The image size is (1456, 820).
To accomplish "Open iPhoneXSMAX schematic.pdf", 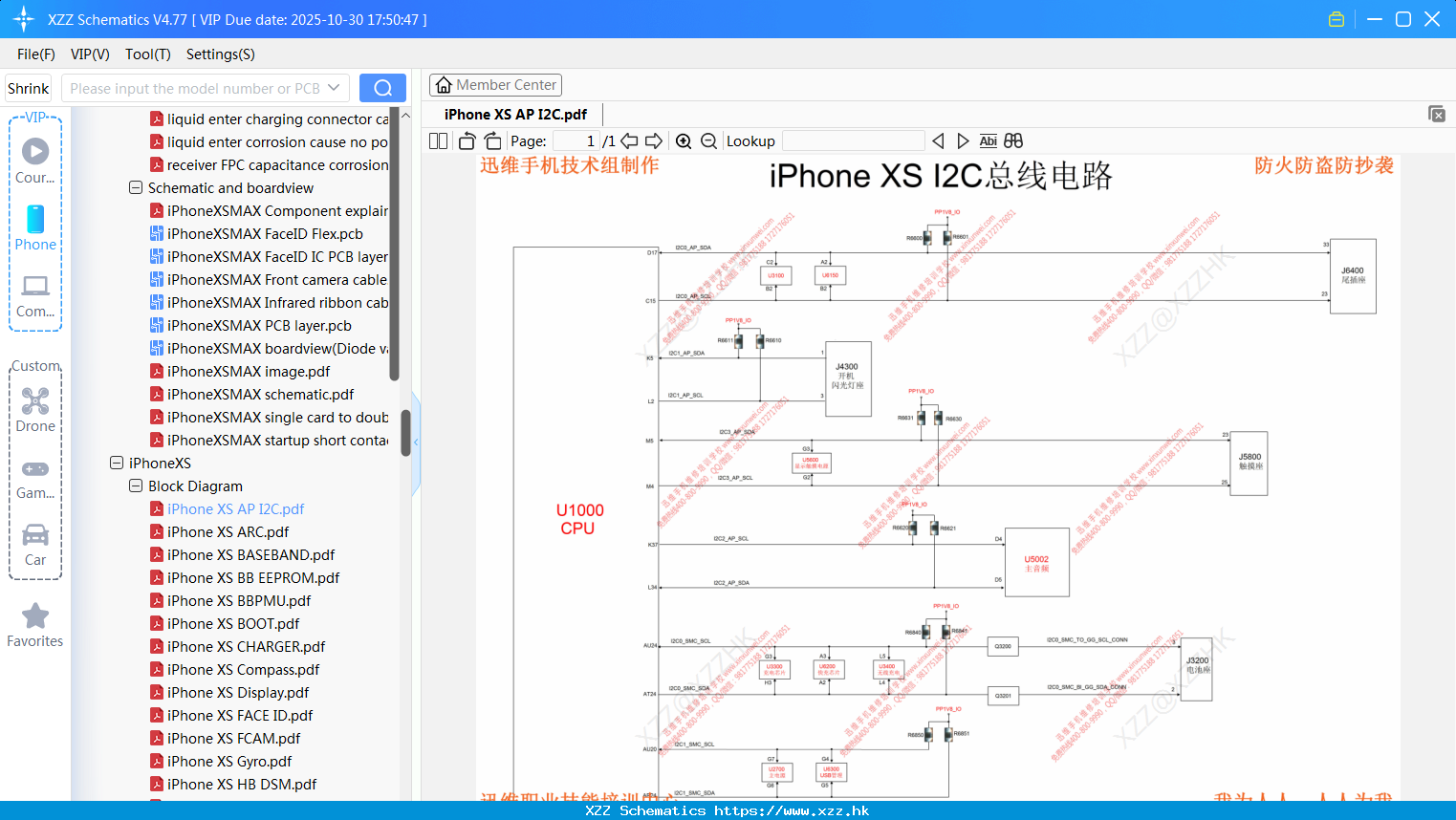I will pyautogui.click(x=260, y=395).
